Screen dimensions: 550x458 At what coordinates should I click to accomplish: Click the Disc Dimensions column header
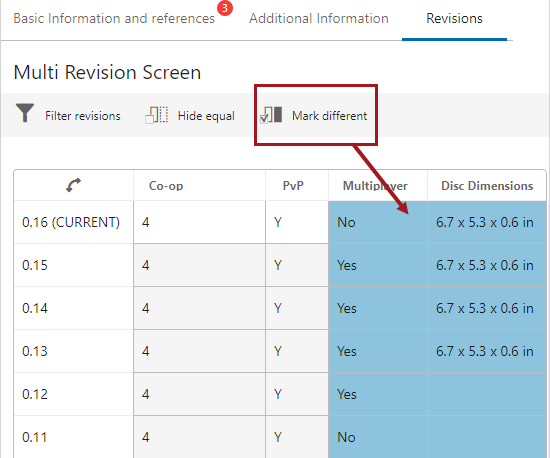pyautogui.click(x=487, y=186)
